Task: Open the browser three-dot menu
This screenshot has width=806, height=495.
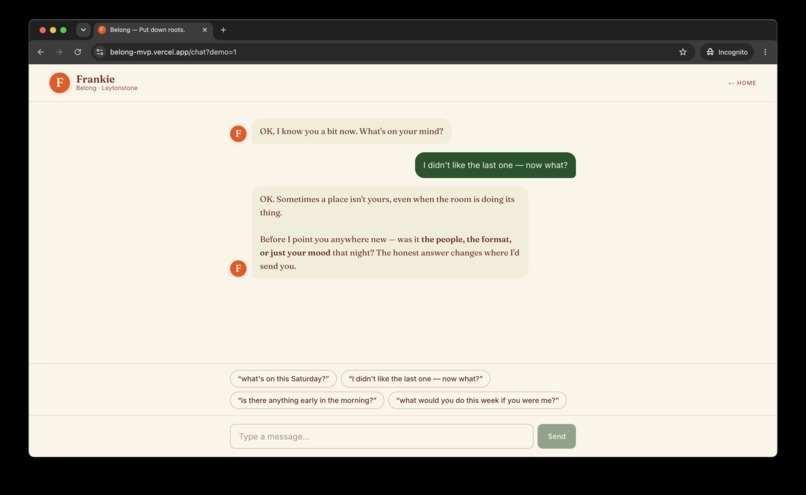Action: coord(765,52)
